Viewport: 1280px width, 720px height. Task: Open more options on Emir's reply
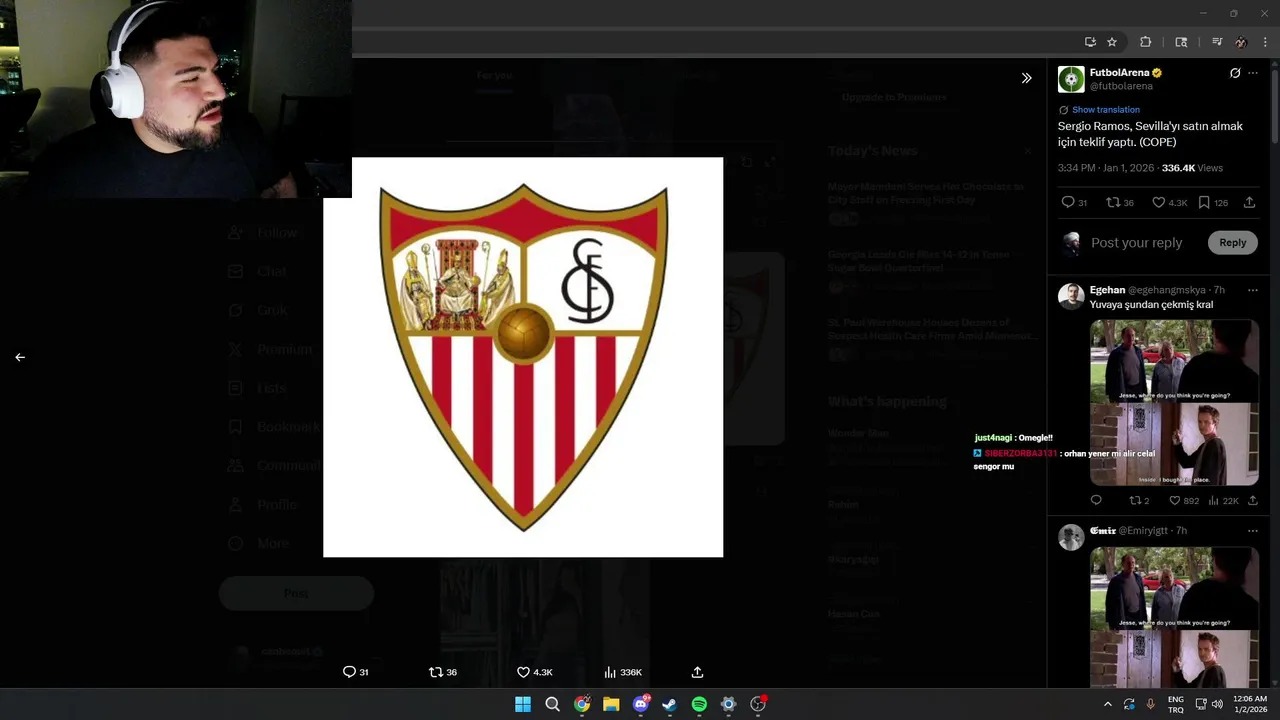point(1253,530)
